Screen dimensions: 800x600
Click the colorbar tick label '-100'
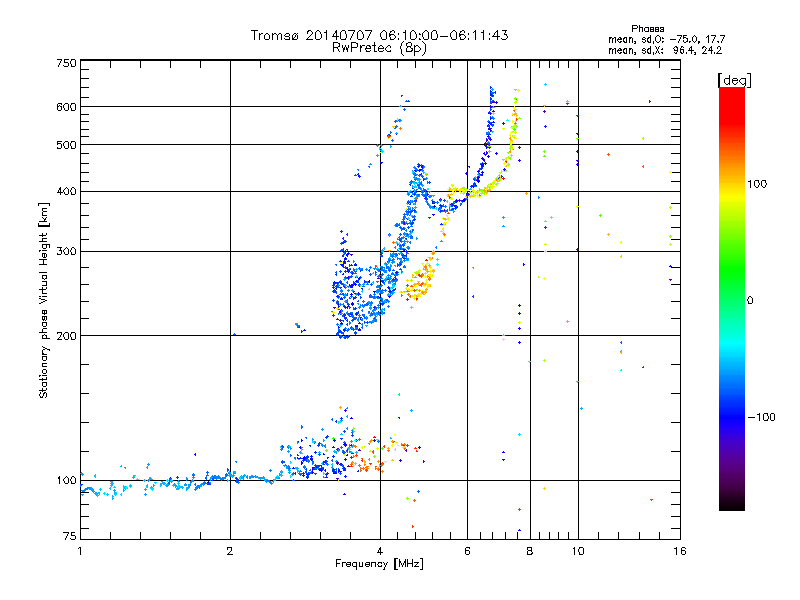(761, 417)
